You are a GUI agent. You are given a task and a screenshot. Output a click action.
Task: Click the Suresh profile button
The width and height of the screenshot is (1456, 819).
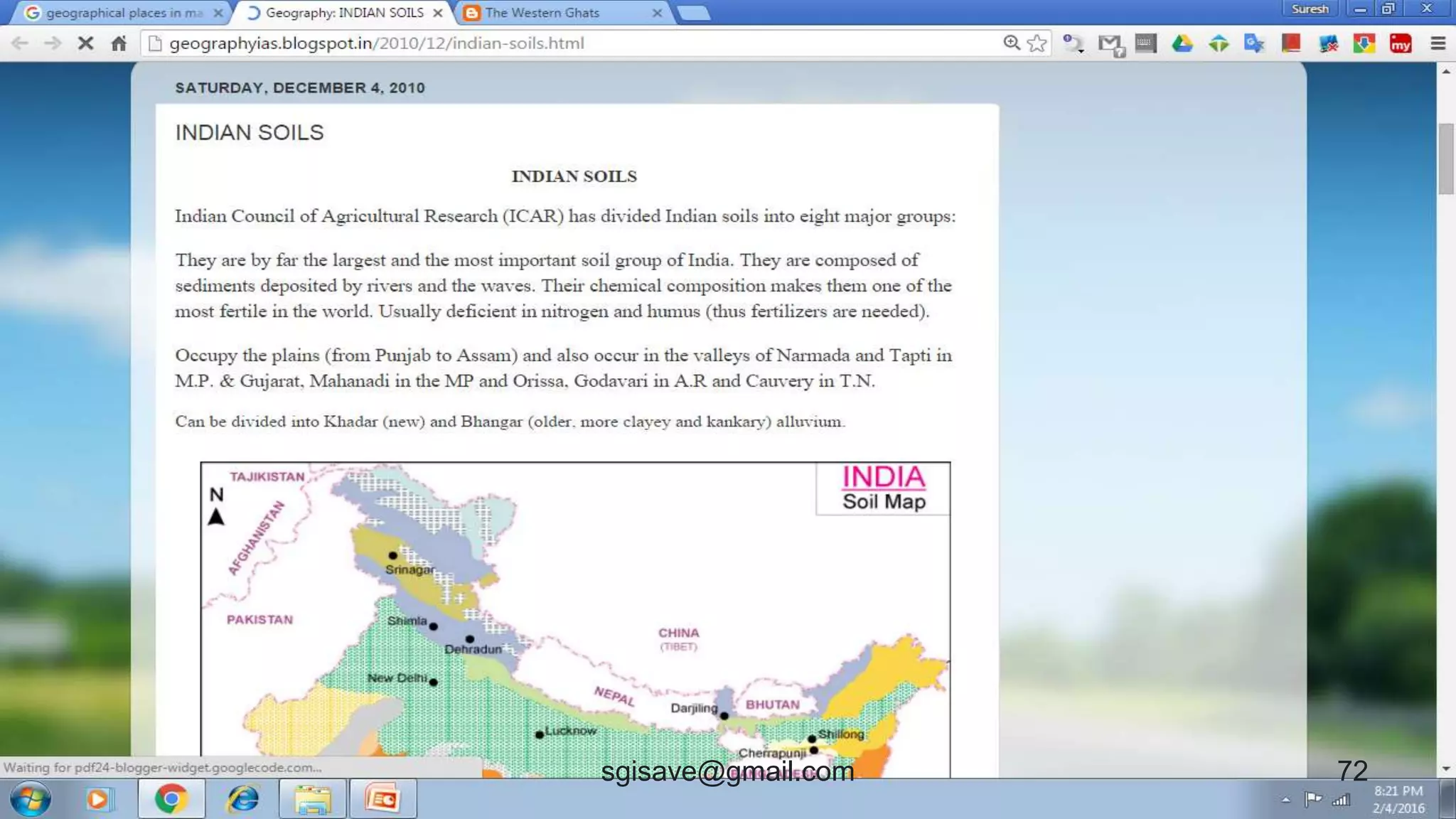(1310, 9)
